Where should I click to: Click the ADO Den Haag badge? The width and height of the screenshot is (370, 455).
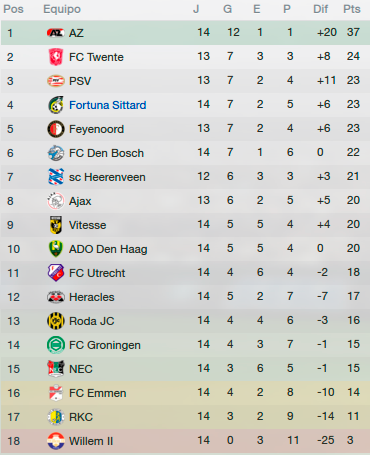coord(56,249)
